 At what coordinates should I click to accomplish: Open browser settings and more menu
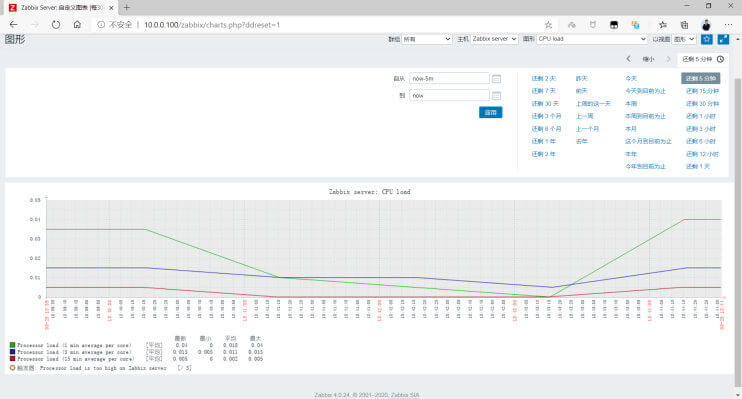click(728, 25)
